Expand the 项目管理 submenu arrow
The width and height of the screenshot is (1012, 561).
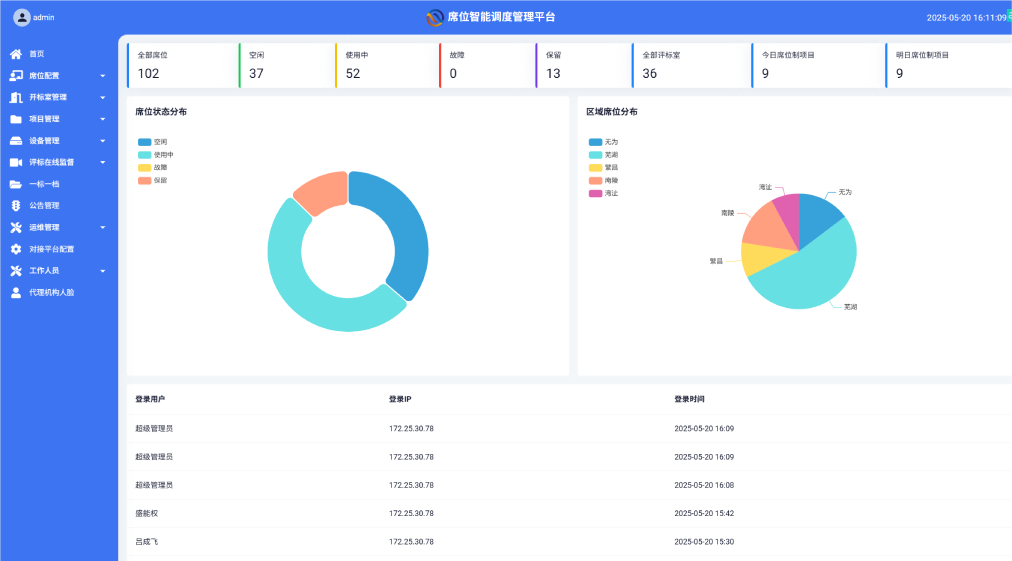[102, 119]
